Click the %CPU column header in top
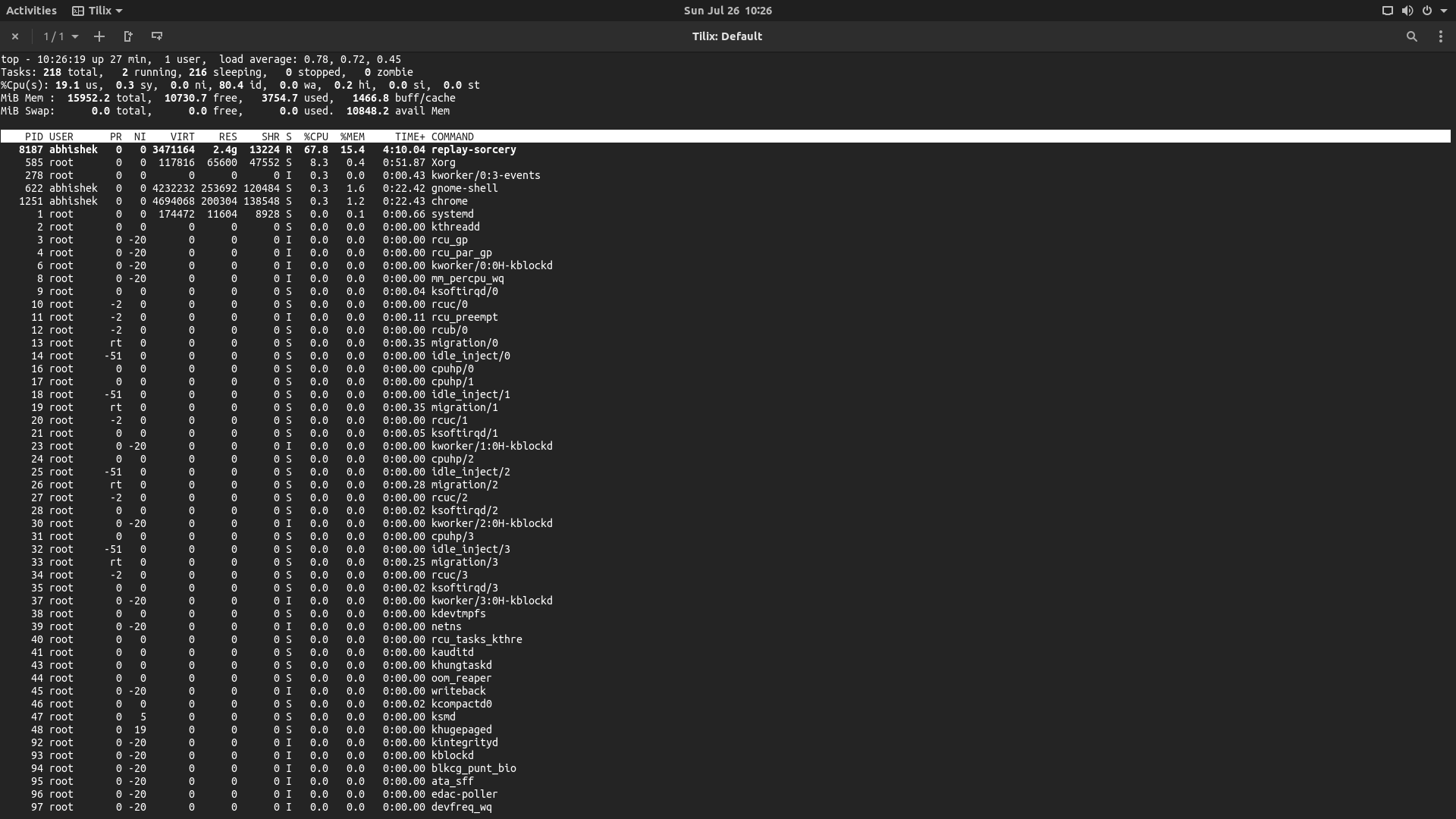Image resolution: width=1456 pixels, height=819 pixels. pos(316,136)
